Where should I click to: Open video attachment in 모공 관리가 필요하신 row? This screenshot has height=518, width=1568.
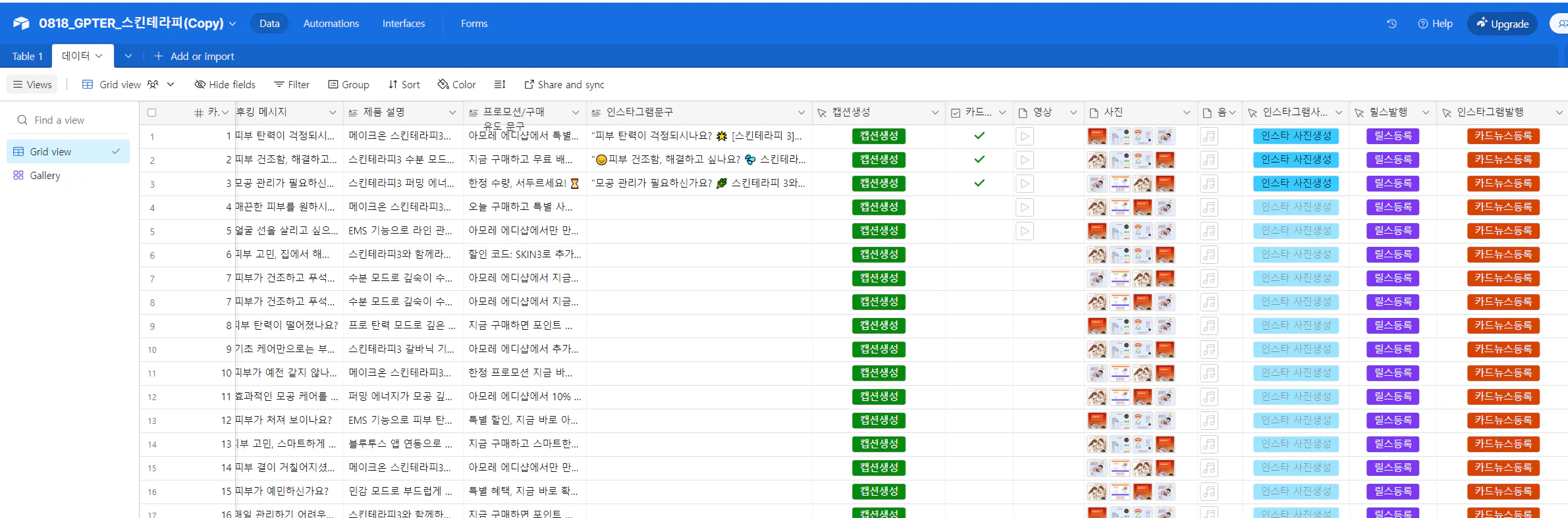[x=1024, y=184]
